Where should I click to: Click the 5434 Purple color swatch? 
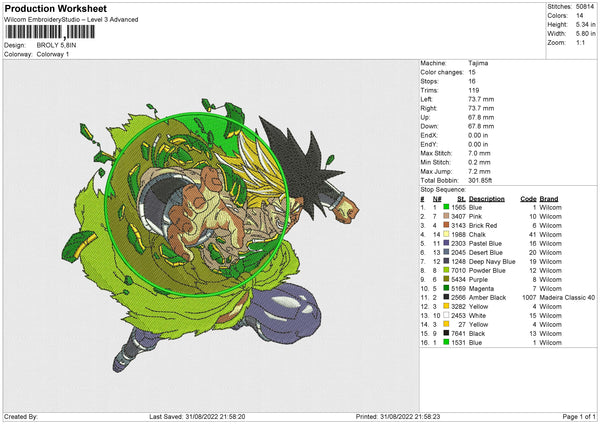(x=446, y=279)
